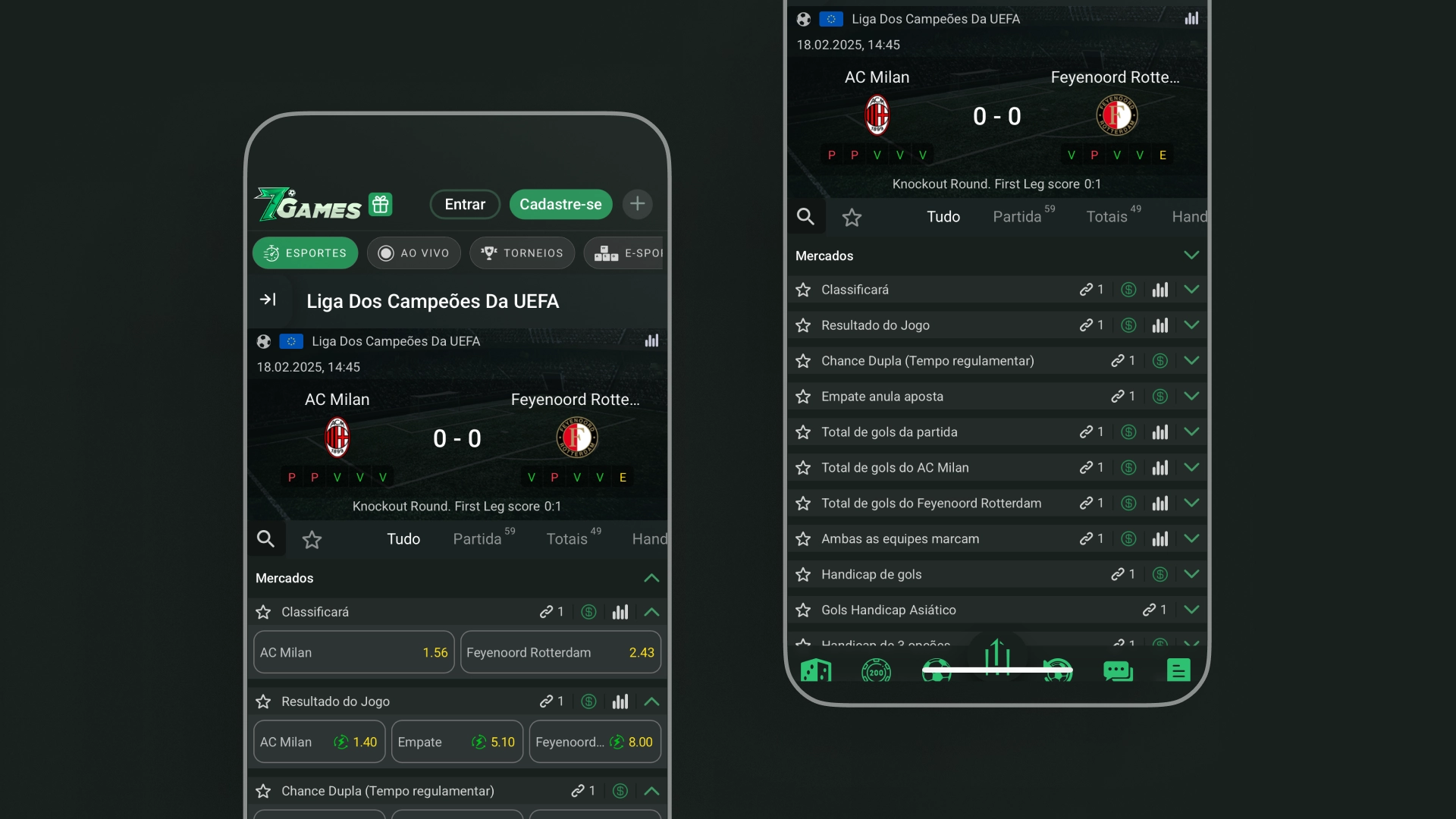This screenshot has height=819, width=1456.
Task: Tap the Entrar login button
Action: coord(465,204)
